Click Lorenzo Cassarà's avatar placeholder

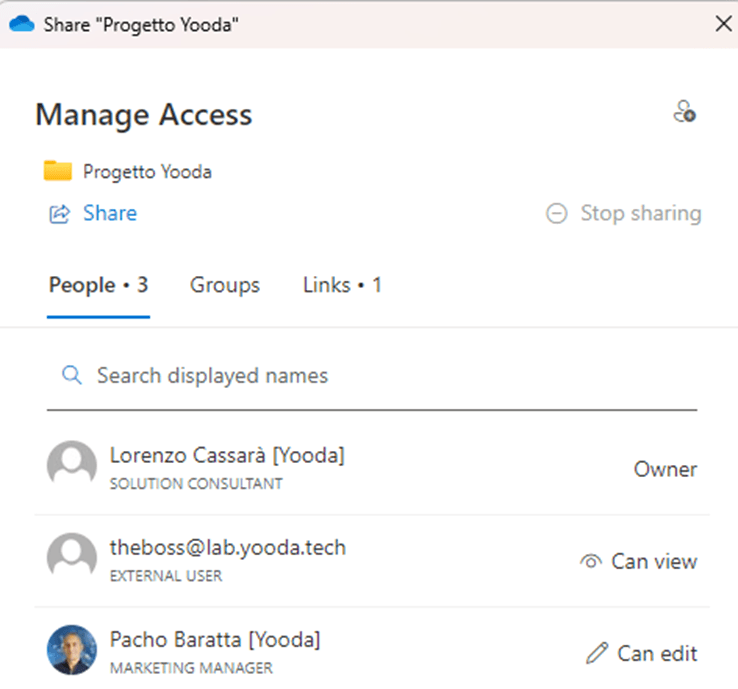72,465
